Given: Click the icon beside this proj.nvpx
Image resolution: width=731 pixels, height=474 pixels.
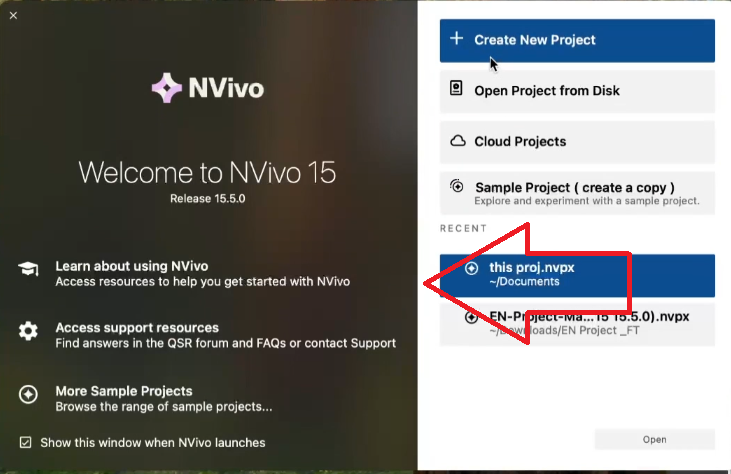Looking at the screenshot, I should 471,268.
